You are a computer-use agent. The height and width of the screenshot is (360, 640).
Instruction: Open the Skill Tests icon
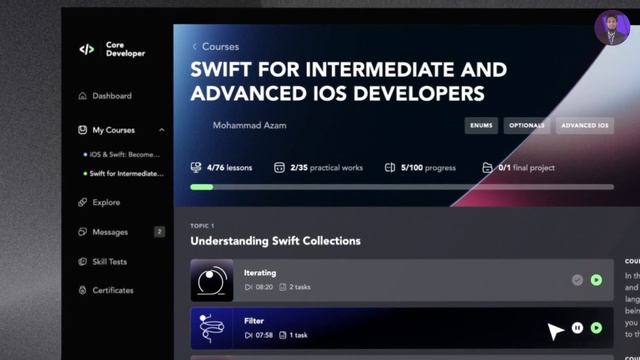[82, 262]
